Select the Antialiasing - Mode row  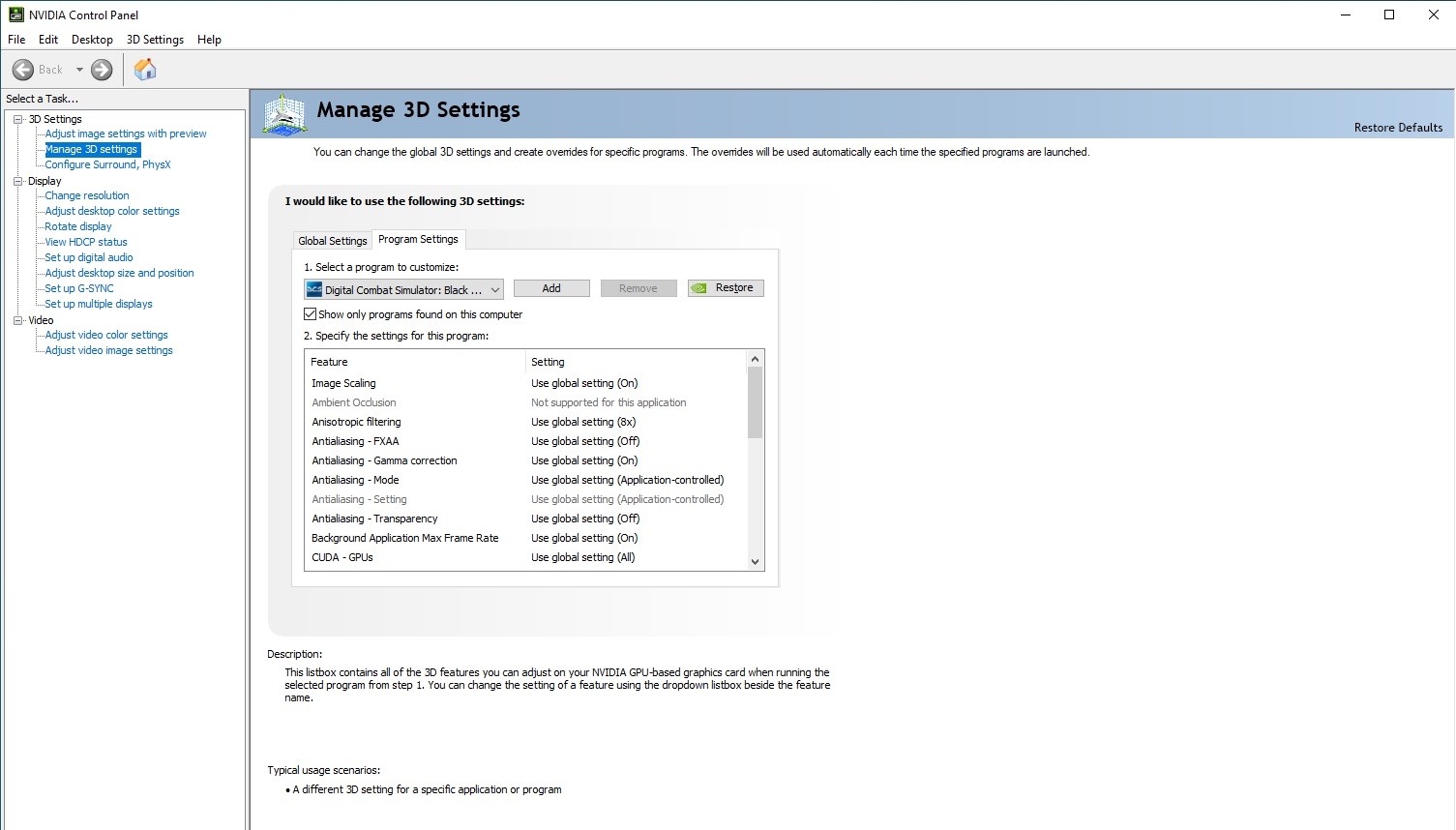pos(526,480)
